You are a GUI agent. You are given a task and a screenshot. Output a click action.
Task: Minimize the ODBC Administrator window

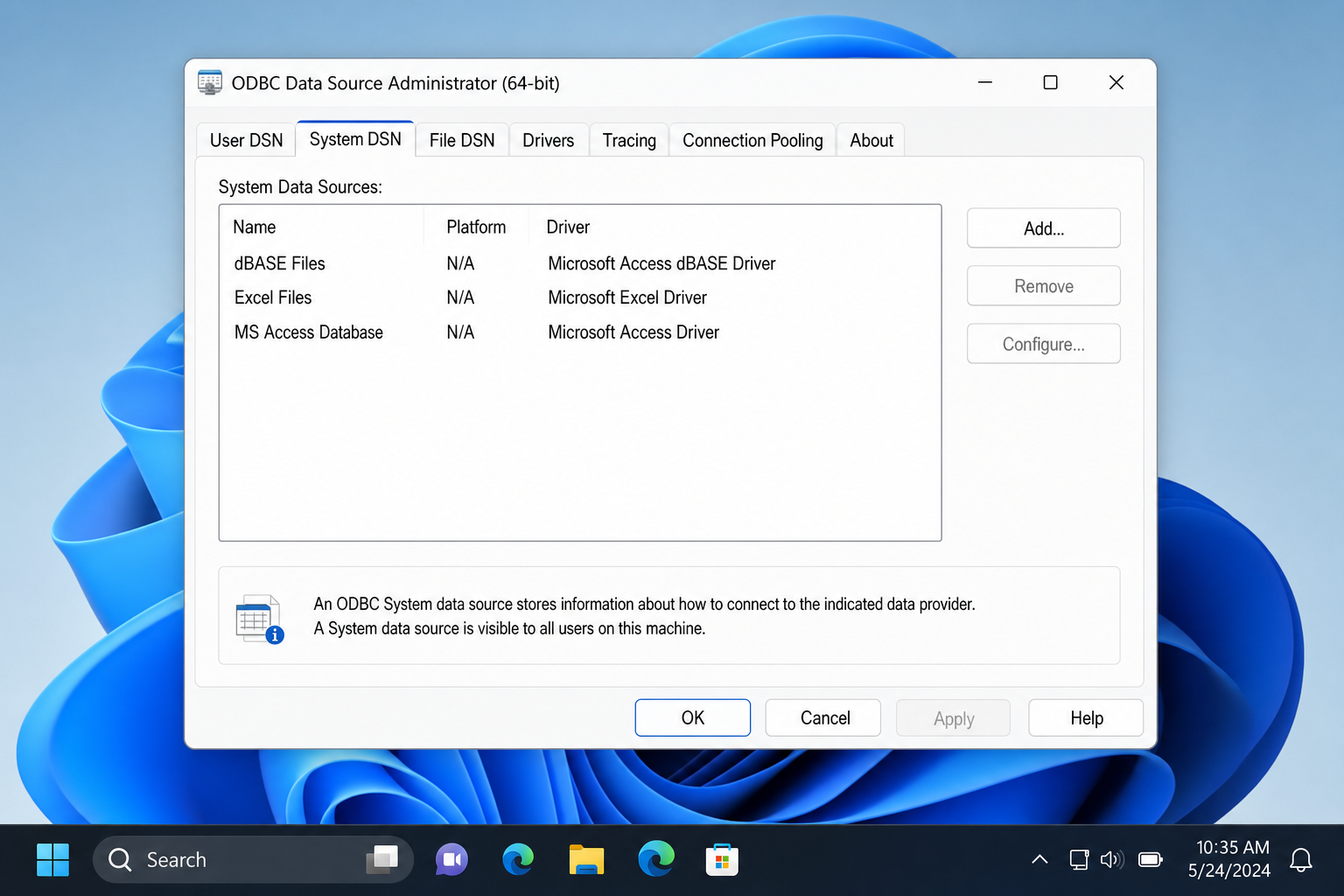(985, 82)
